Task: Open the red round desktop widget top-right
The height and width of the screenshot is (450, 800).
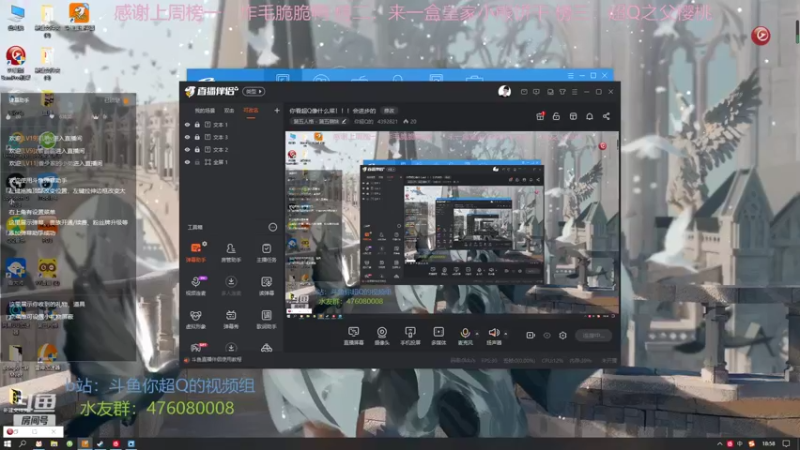Action: click(760, 35)
